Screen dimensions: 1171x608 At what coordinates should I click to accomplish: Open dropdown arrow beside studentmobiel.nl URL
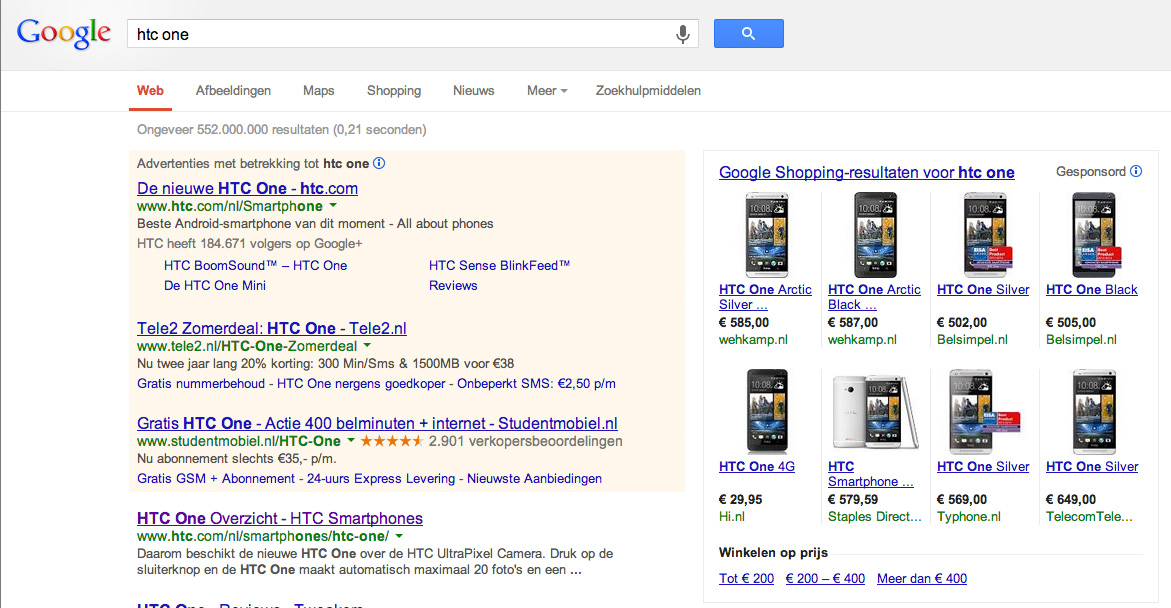[351, 441]
